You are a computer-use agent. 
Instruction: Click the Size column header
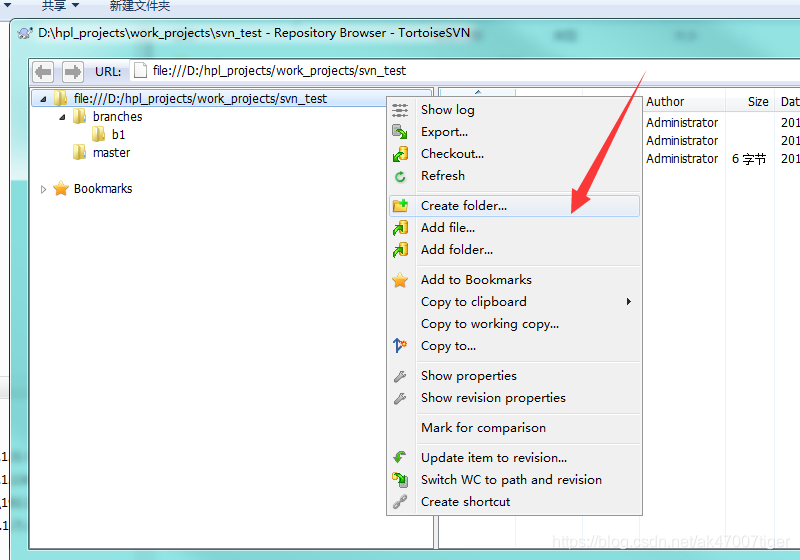pyautogui.click(x=750, y=101)
